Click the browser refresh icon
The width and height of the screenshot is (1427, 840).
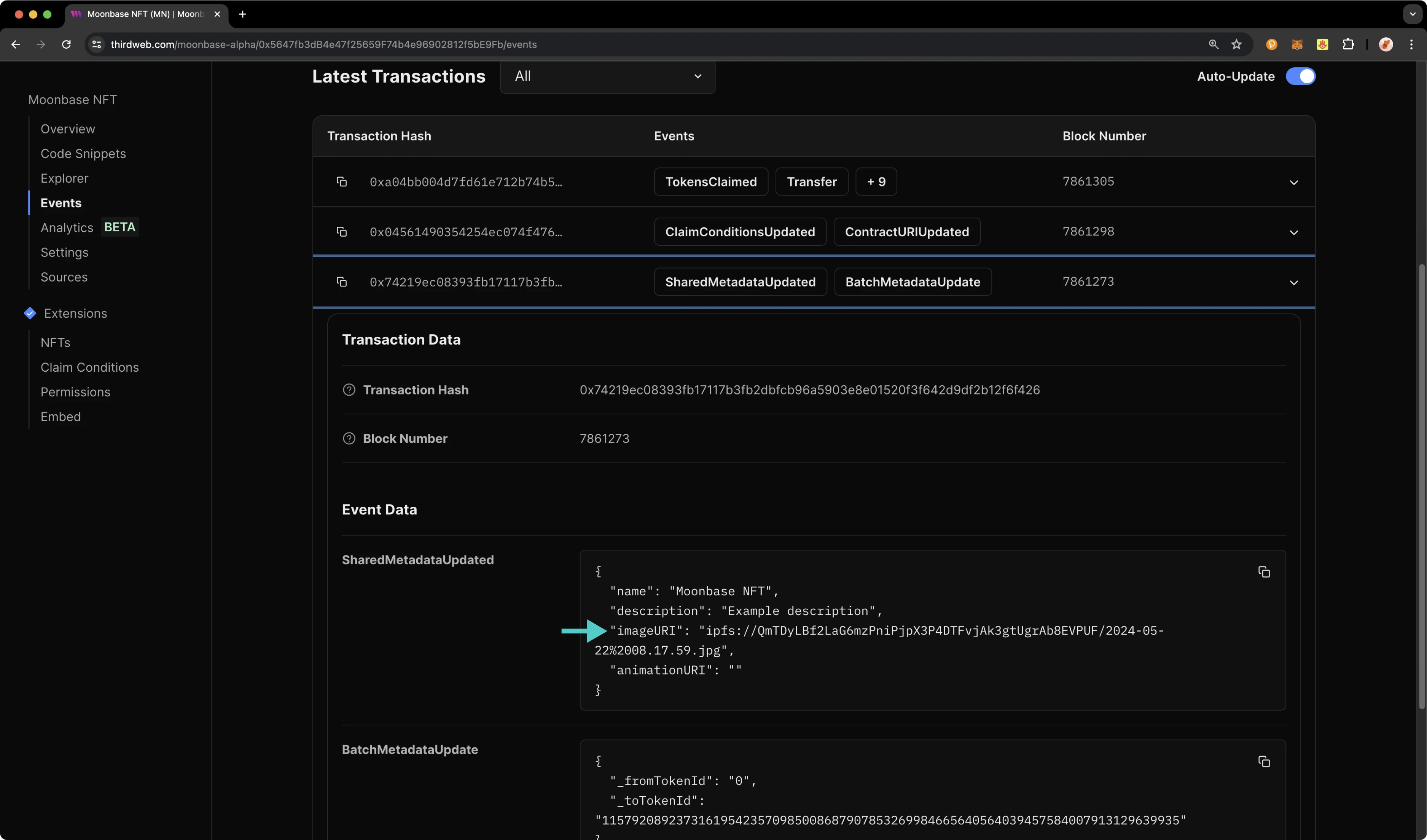[x=65, y=44]
